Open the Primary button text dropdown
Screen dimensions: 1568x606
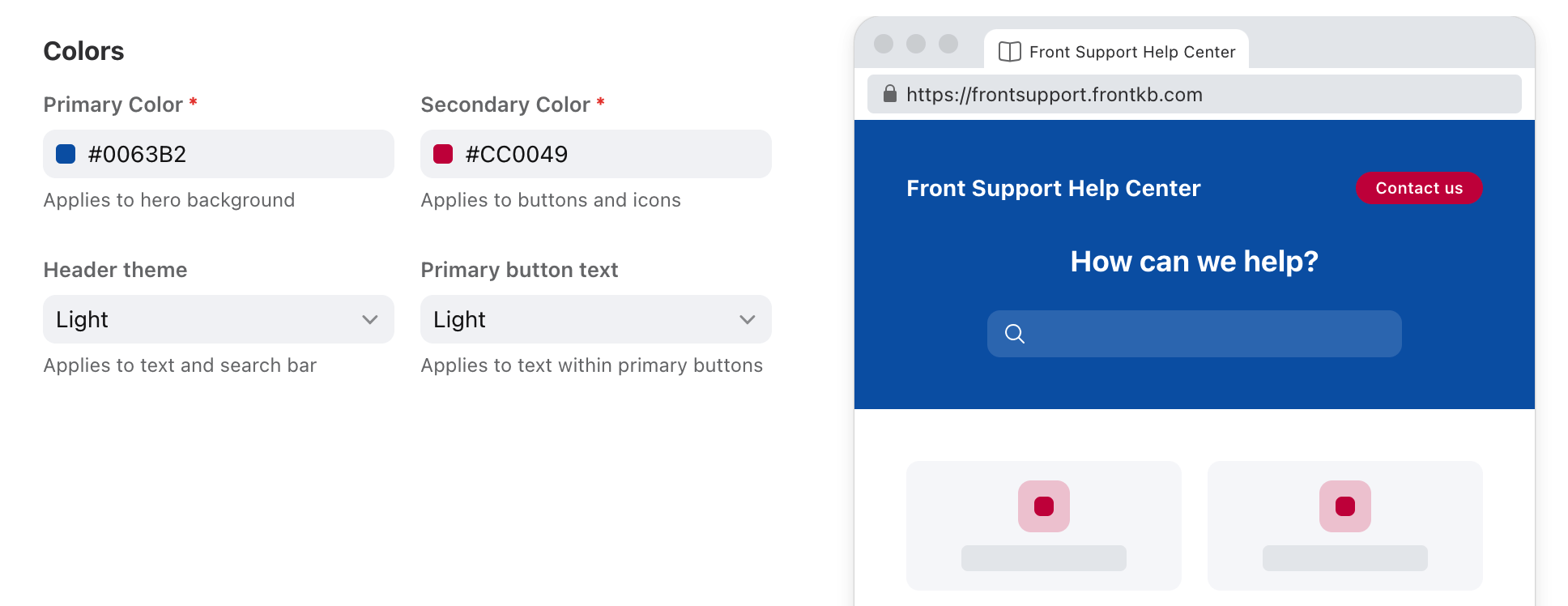point(596,319)
